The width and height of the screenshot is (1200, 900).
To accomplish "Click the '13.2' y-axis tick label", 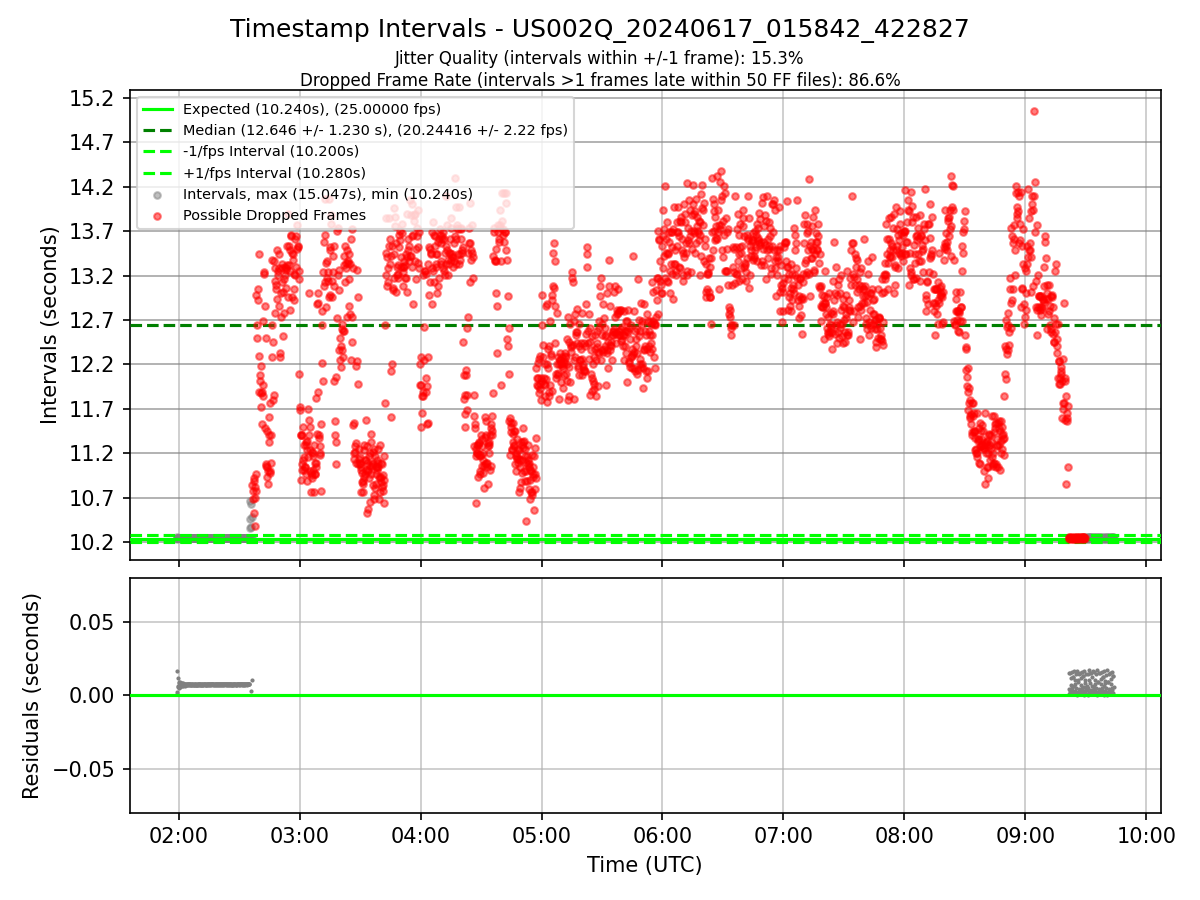I will tap(92, 276).
